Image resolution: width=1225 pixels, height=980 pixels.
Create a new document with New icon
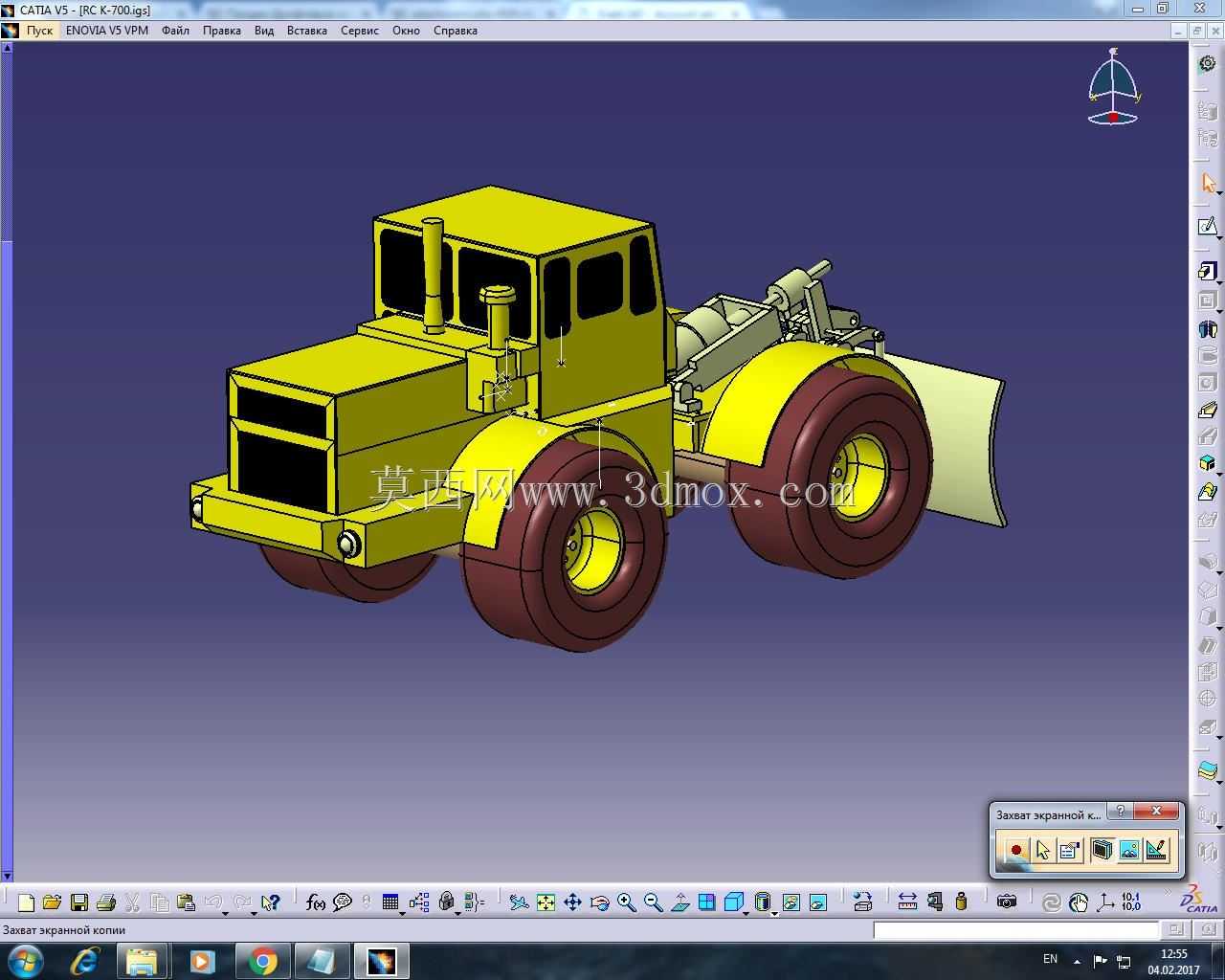pyautogui.click(x=26, y=902)
